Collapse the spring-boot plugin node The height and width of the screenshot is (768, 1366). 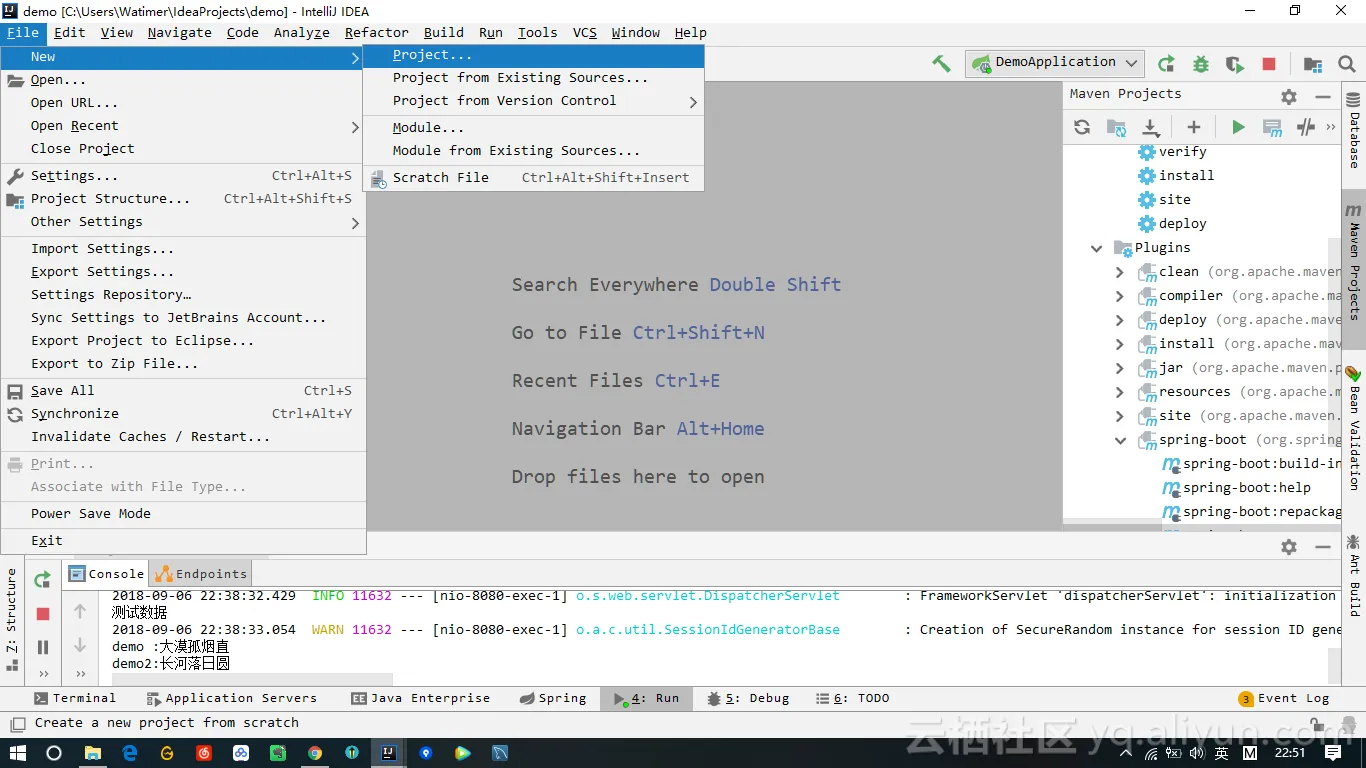click(1120, 440)
